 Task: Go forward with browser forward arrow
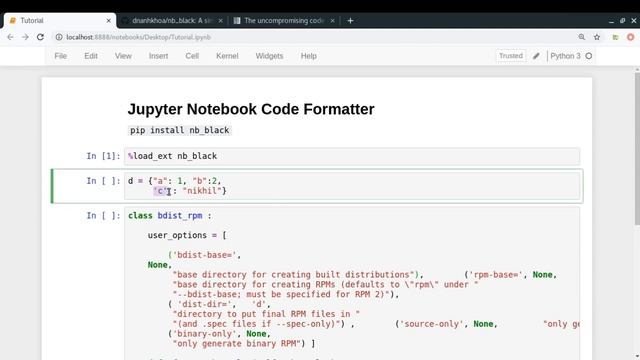tap(25, 37)
